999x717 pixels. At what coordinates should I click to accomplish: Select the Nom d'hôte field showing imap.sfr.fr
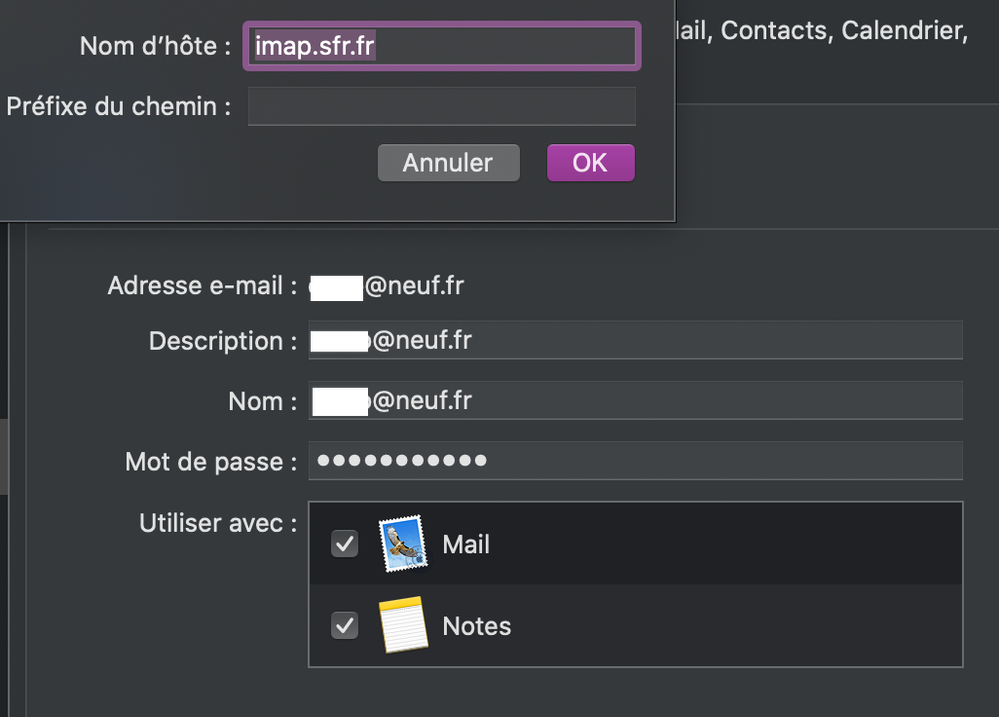[x=441, y=45]
